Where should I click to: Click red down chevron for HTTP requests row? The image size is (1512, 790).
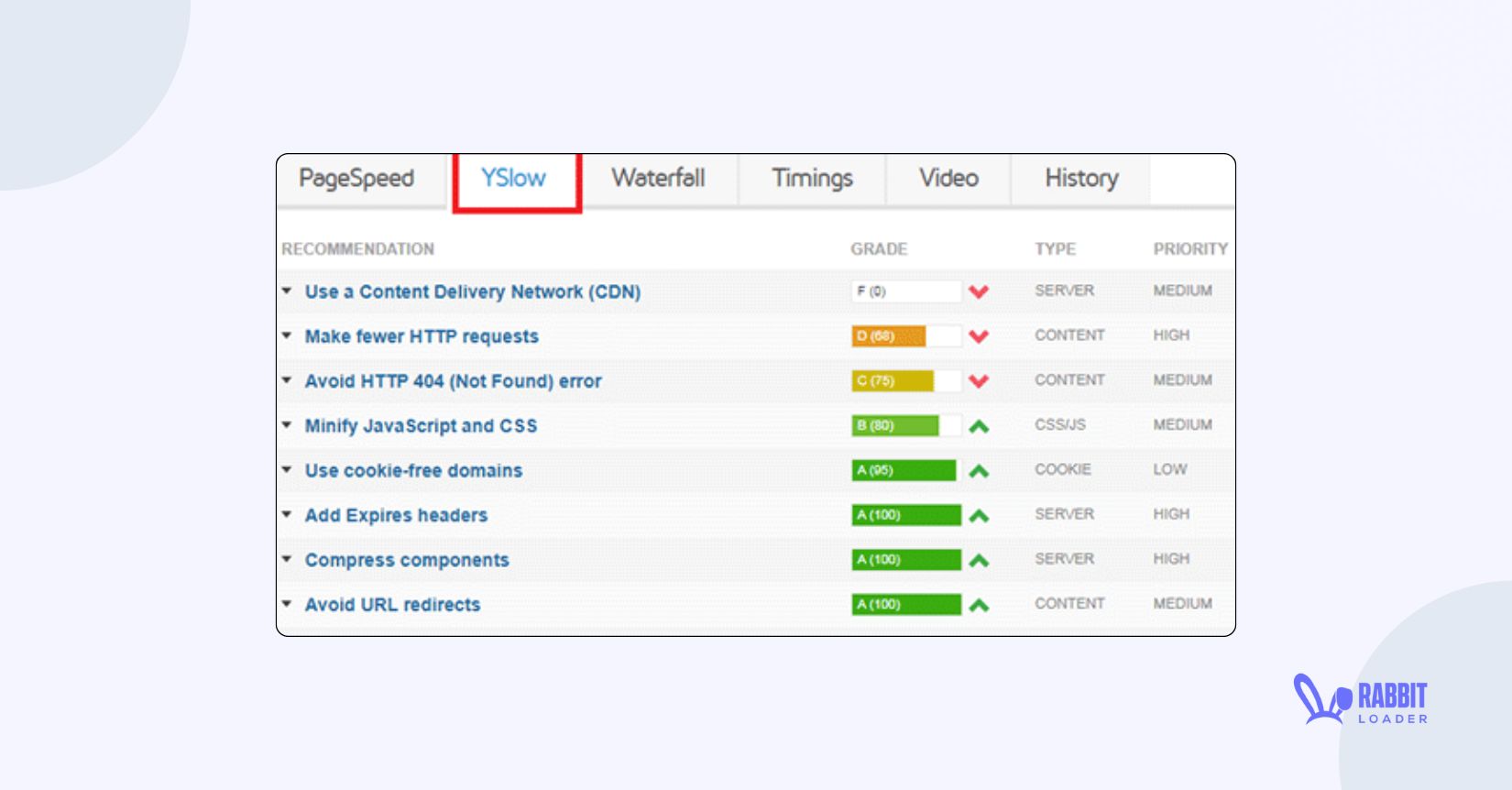point(979,336)
